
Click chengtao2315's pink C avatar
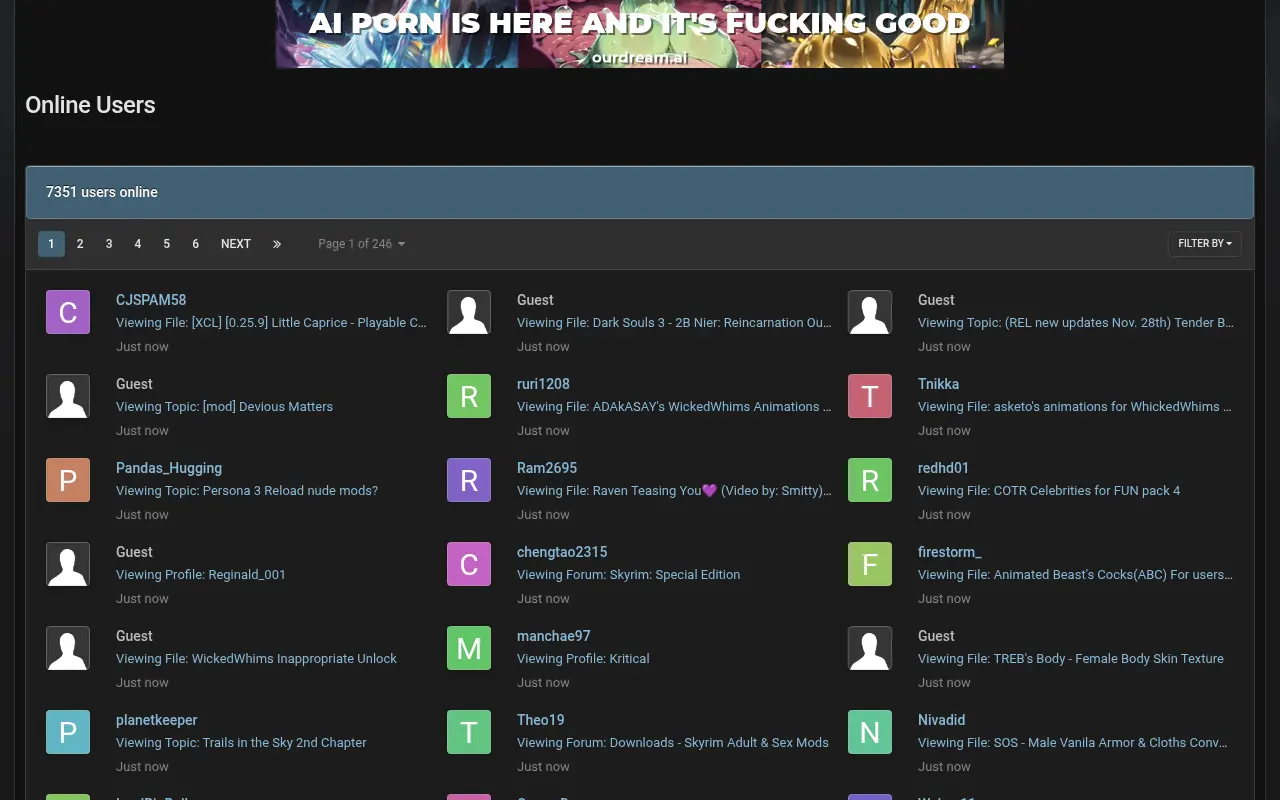coord(469,564)
